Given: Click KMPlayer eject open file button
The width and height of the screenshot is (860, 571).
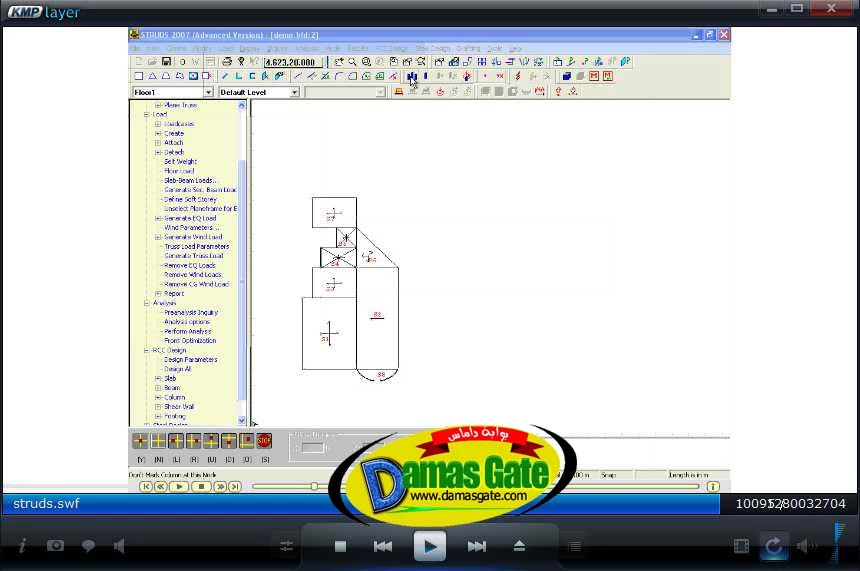Looking at the screenshot, I should click(x=519, y=546).
